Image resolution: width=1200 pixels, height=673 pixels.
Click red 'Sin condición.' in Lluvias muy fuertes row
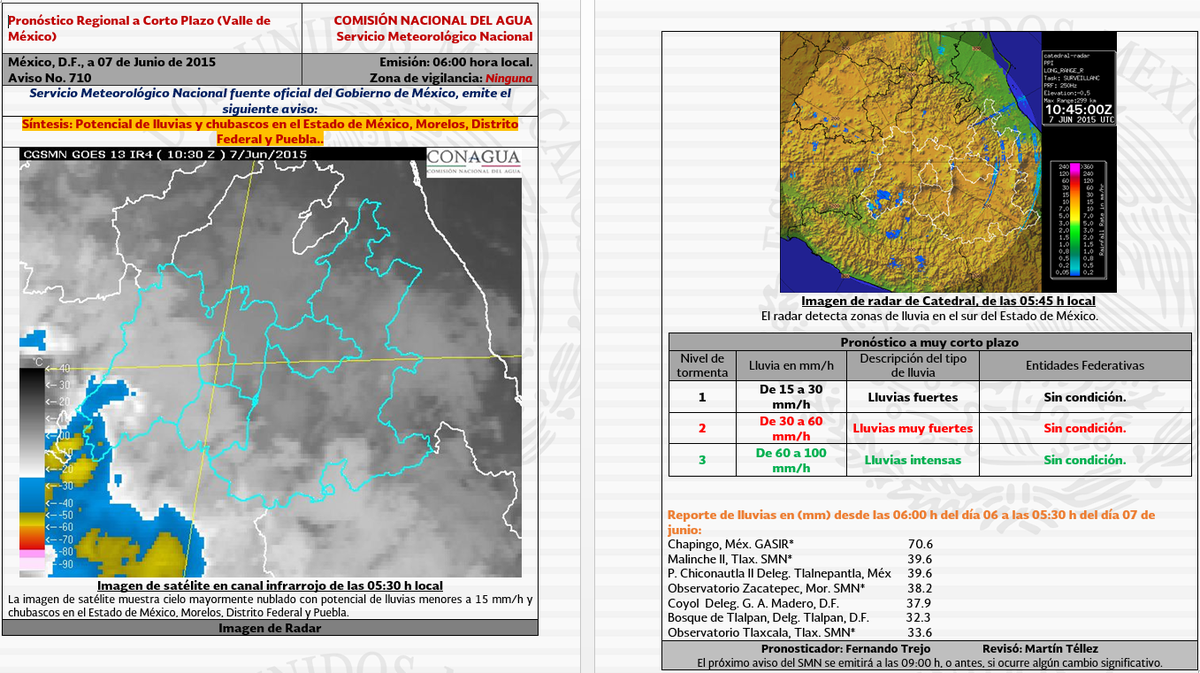(1085, 428)
